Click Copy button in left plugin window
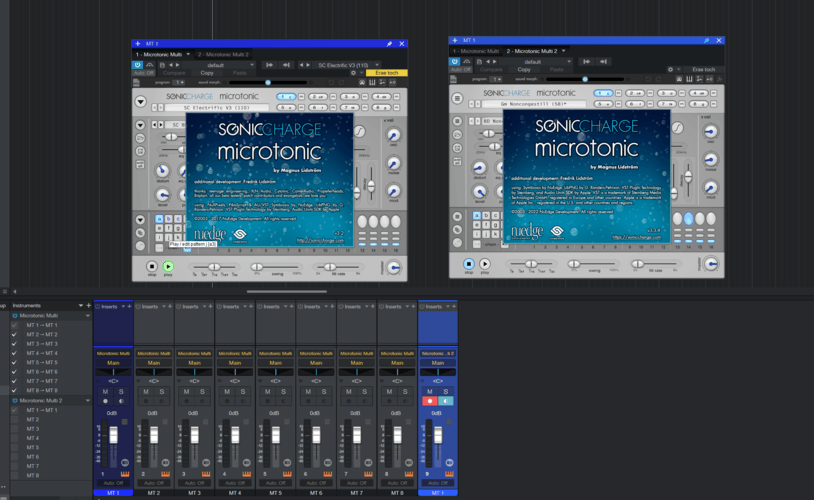Image resolution: width=814 pixels, height=500 pixels. pos(207,73)
